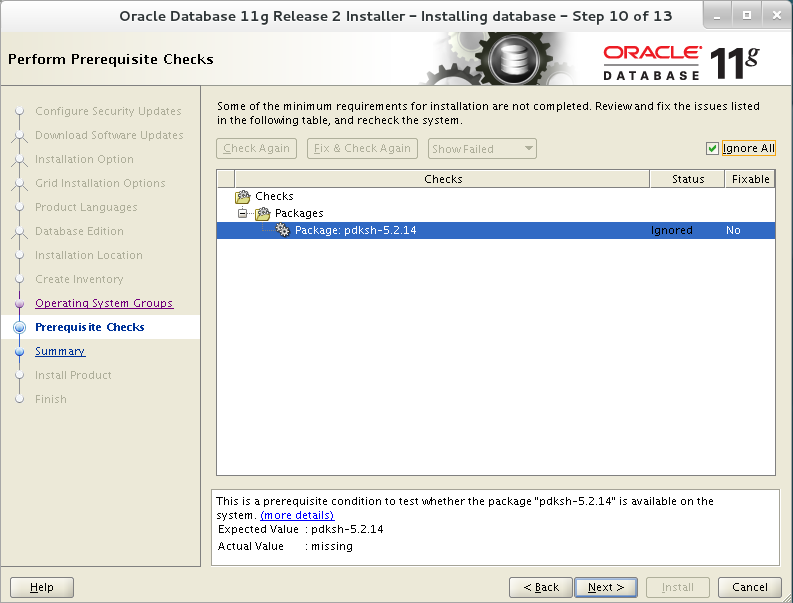The width and height of the screenshot is (793, 603).
Task: Click the Checks root folder icon
Action: (243, 196)
